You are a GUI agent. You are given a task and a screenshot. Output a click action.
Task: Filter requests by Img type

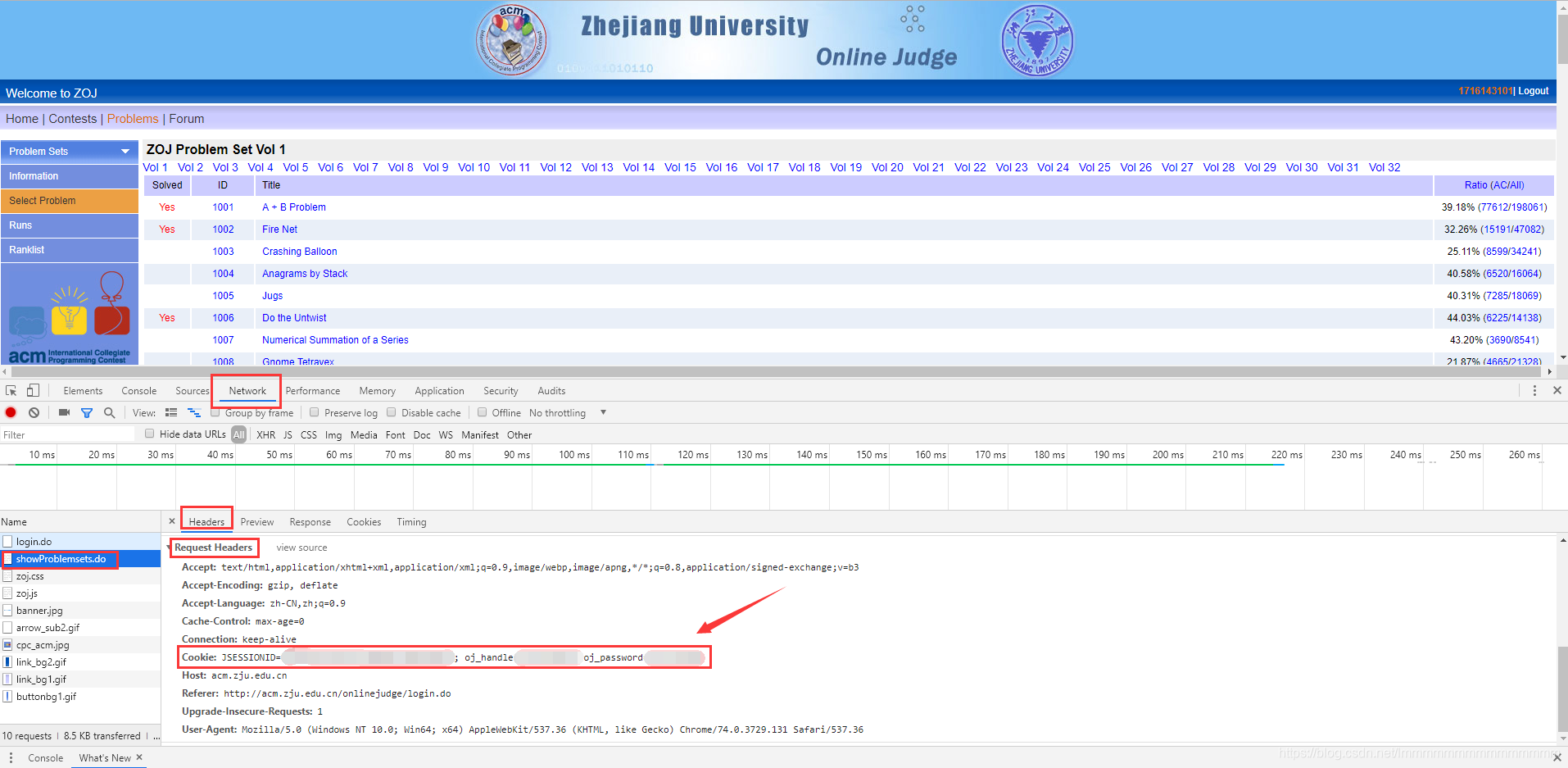coord(333,435)
